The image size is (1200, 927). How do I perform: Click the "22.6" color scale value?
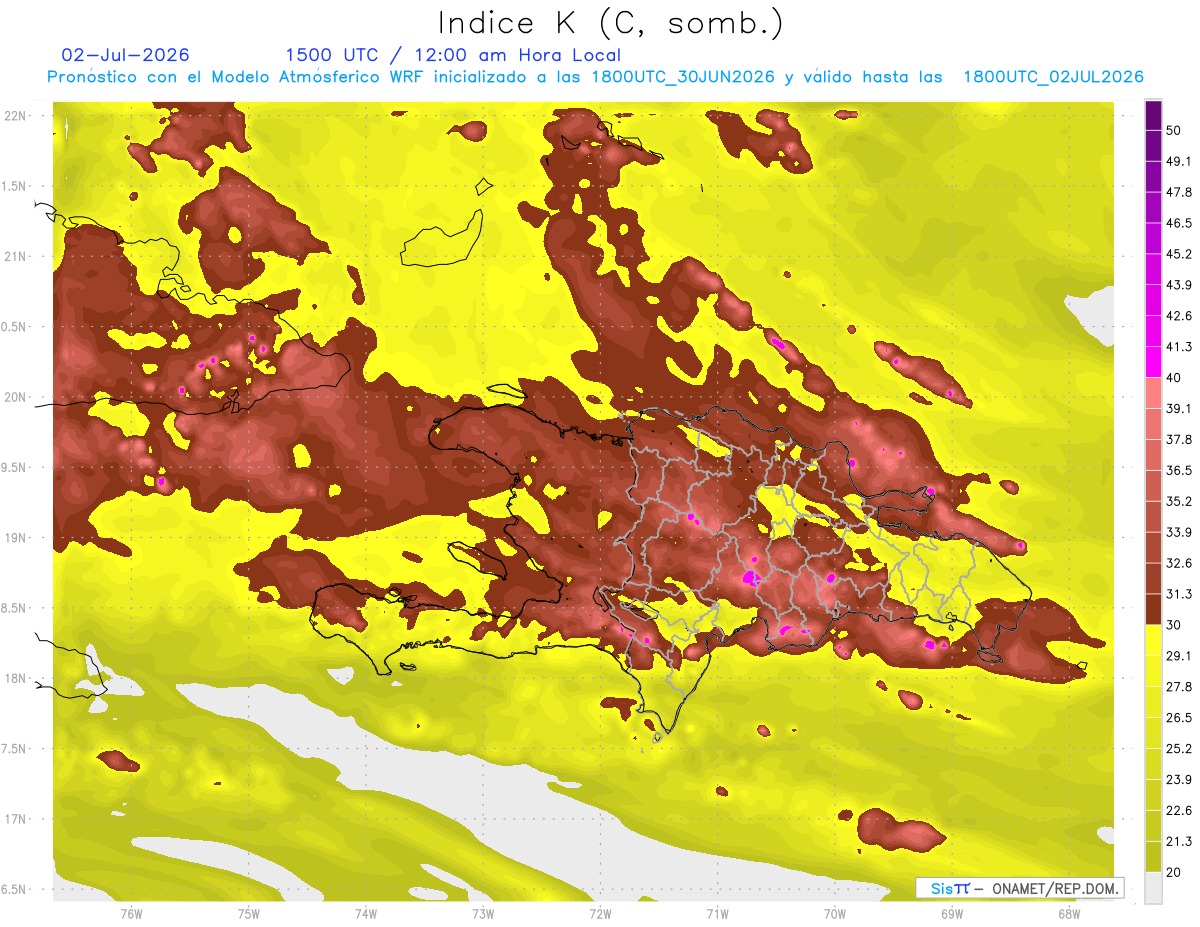point(1179,810)
